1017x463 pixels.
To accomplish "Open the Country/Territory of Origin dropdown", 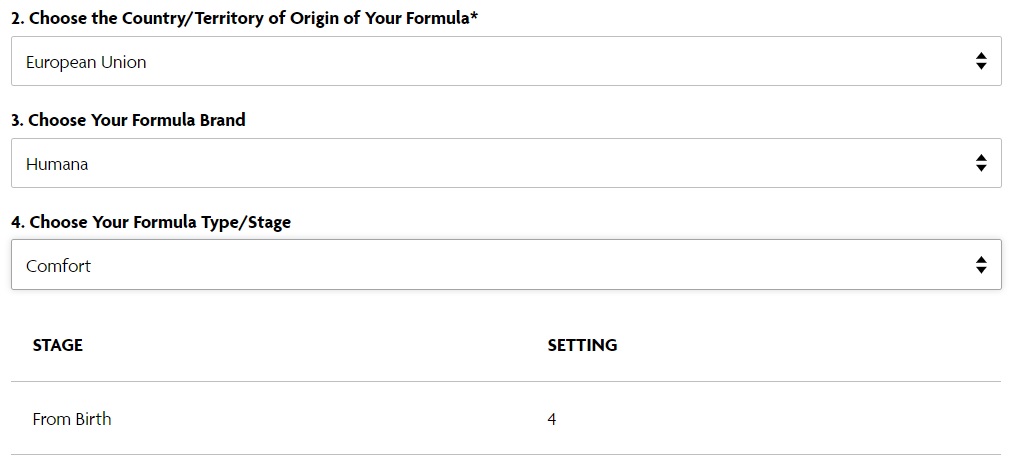I will [506, 61].
